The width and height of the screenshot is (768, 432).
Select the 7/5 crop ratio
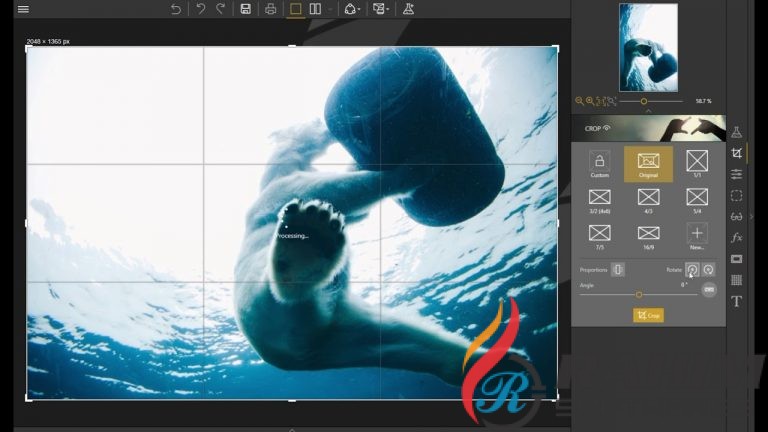point(600,237)
